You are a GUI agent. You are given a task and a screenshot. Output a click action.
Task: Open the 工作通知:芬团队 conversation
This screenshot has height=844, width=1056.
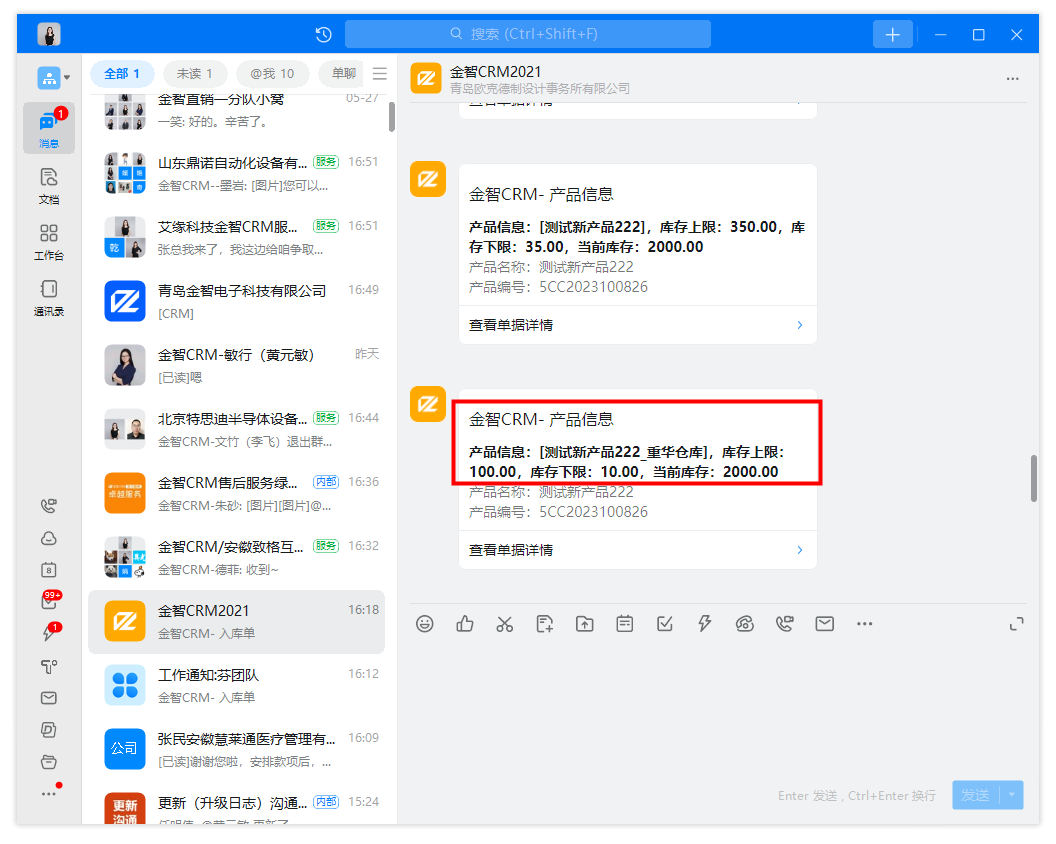(x=236, y=685)
